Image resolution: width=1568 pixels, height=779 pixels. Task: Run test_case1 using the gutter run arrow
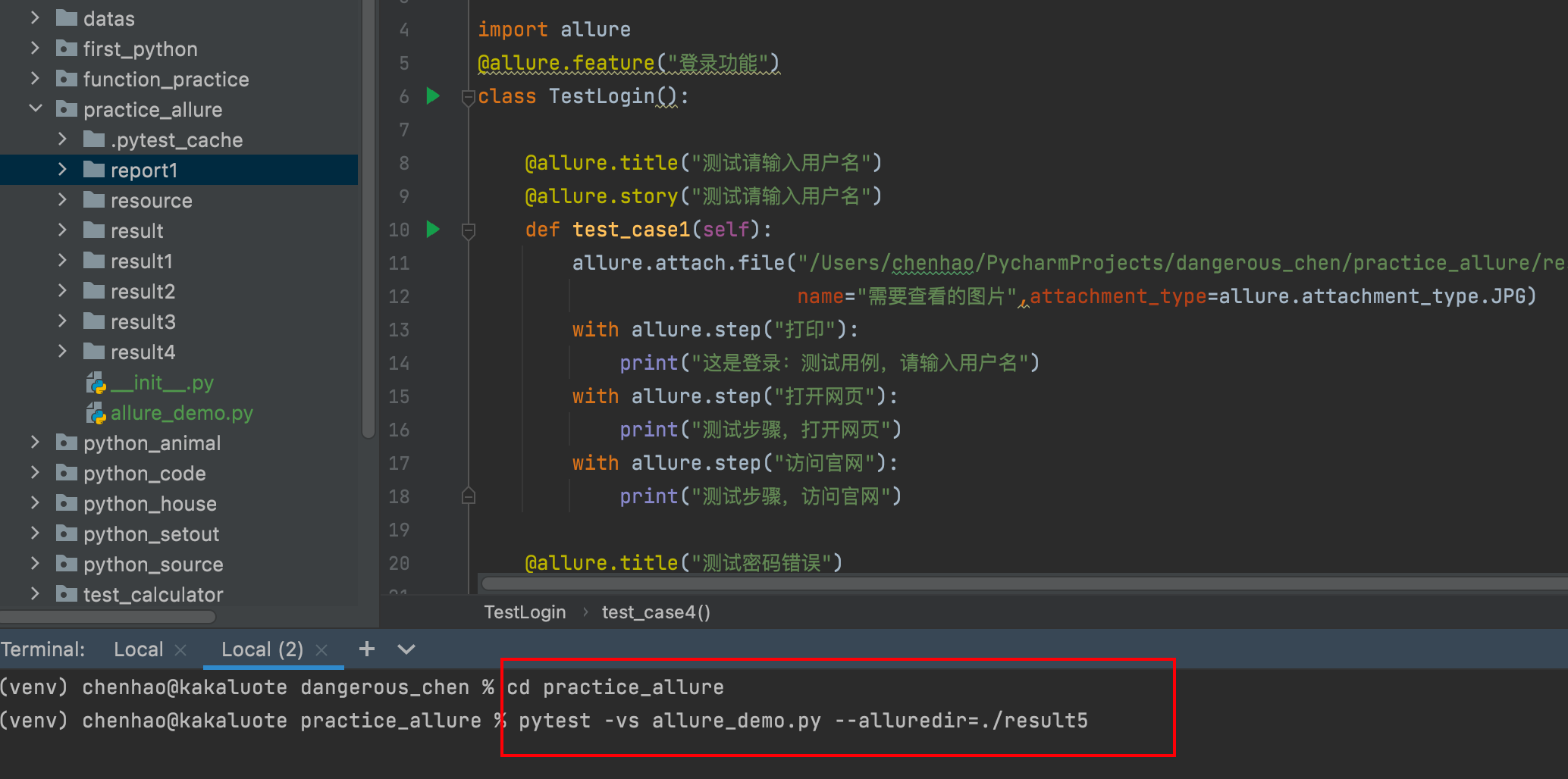(433, 230)
